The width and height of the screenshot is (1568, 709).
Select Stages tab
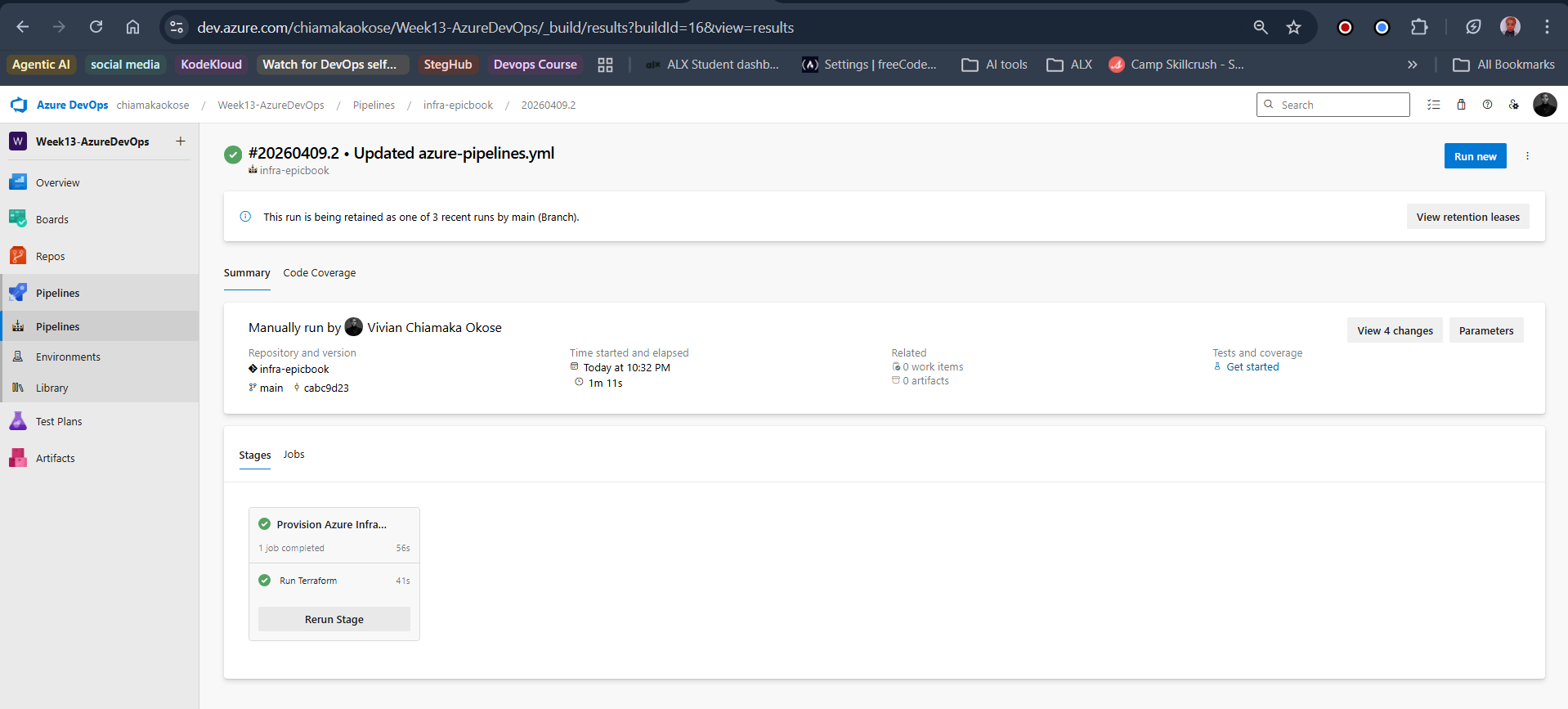[255, 455]
